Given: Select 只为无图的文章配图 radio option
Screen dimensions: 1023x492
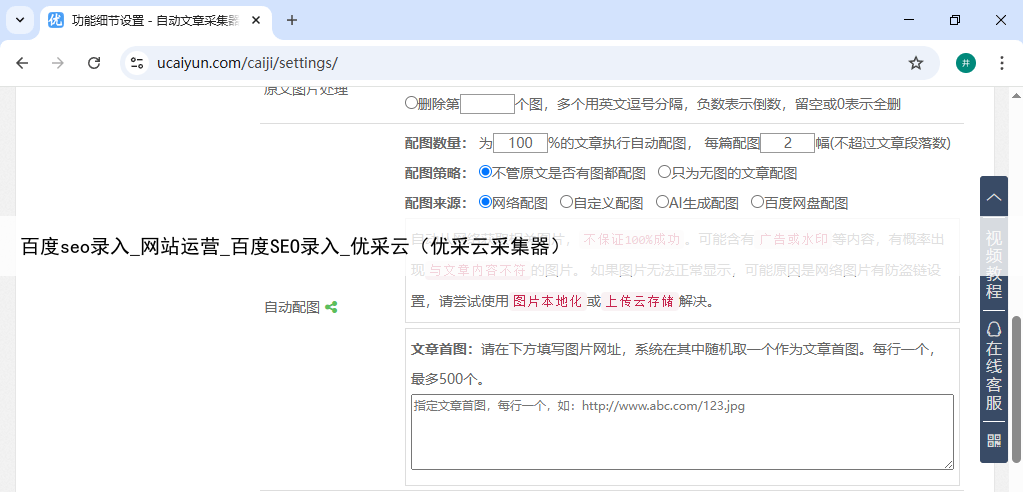Looking at the screenshot, I should pyautogui.click(x=664, y=173).
